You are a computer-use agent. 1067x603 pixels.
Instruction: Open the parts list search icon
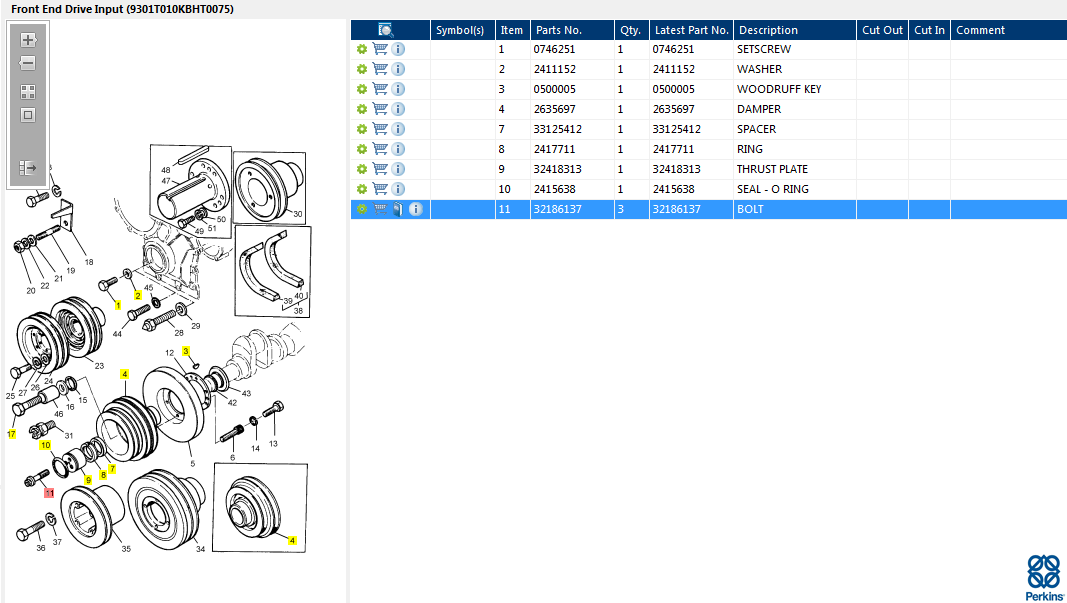385,30
